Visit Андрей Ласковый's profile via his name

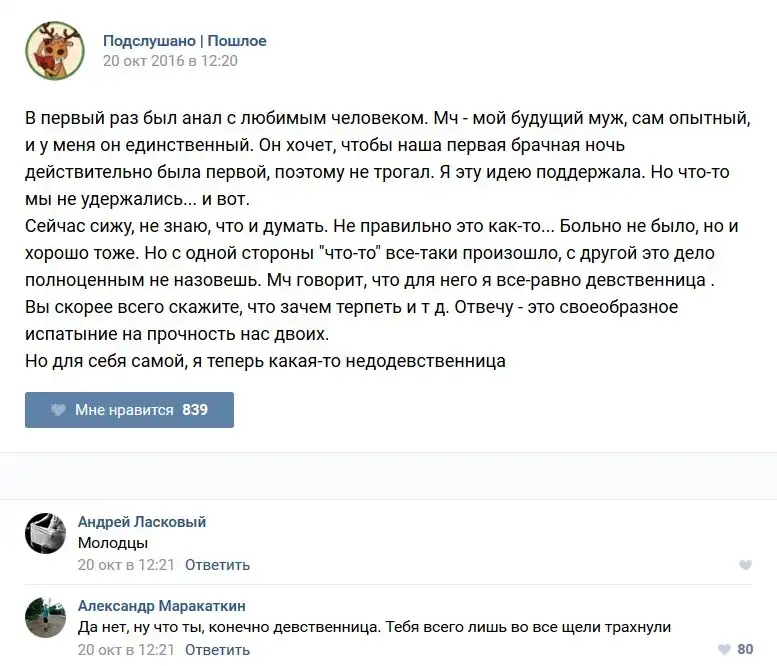[142, 522]
